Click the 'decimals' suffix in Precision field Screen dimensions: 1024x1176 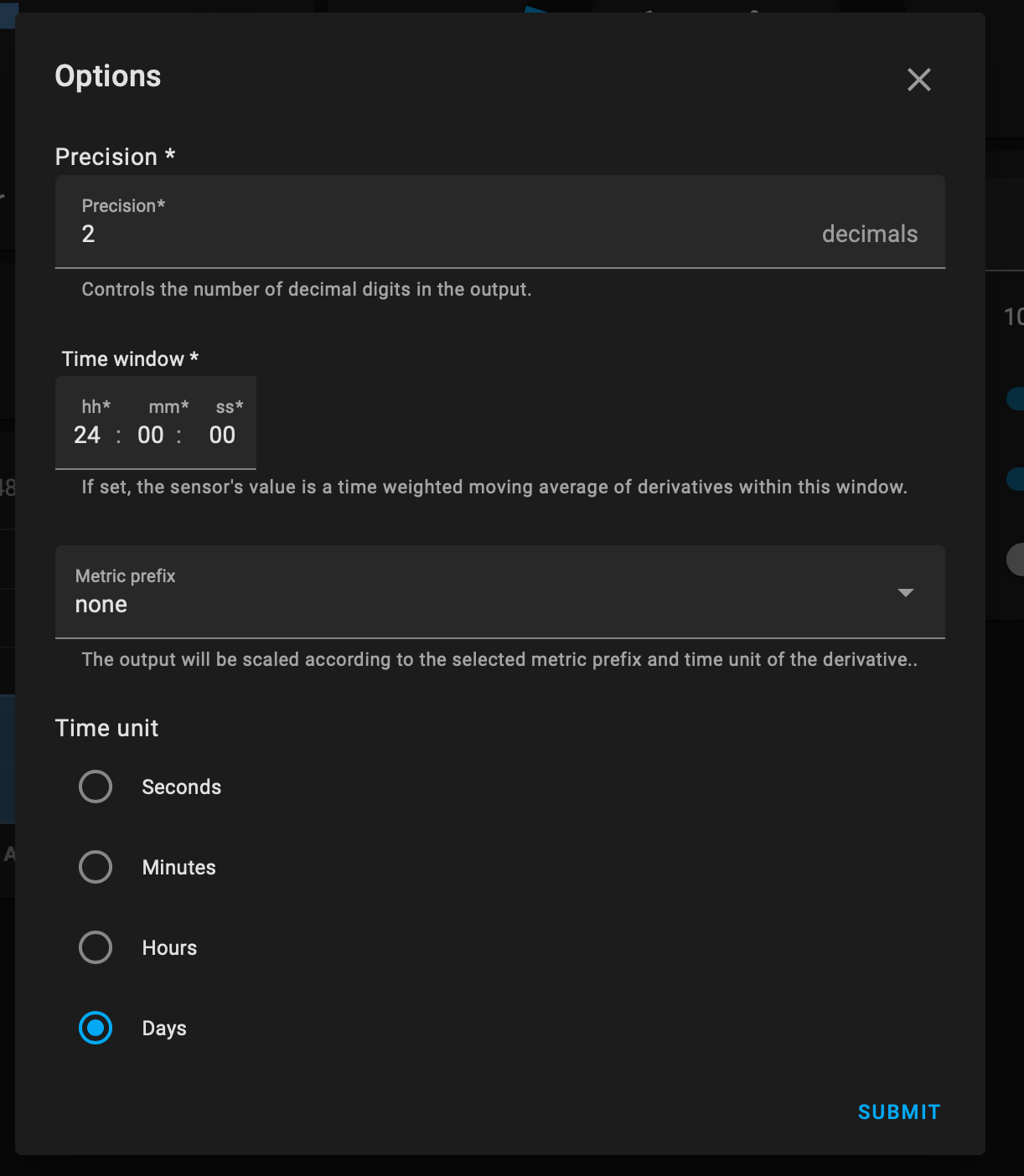[869, 235]
